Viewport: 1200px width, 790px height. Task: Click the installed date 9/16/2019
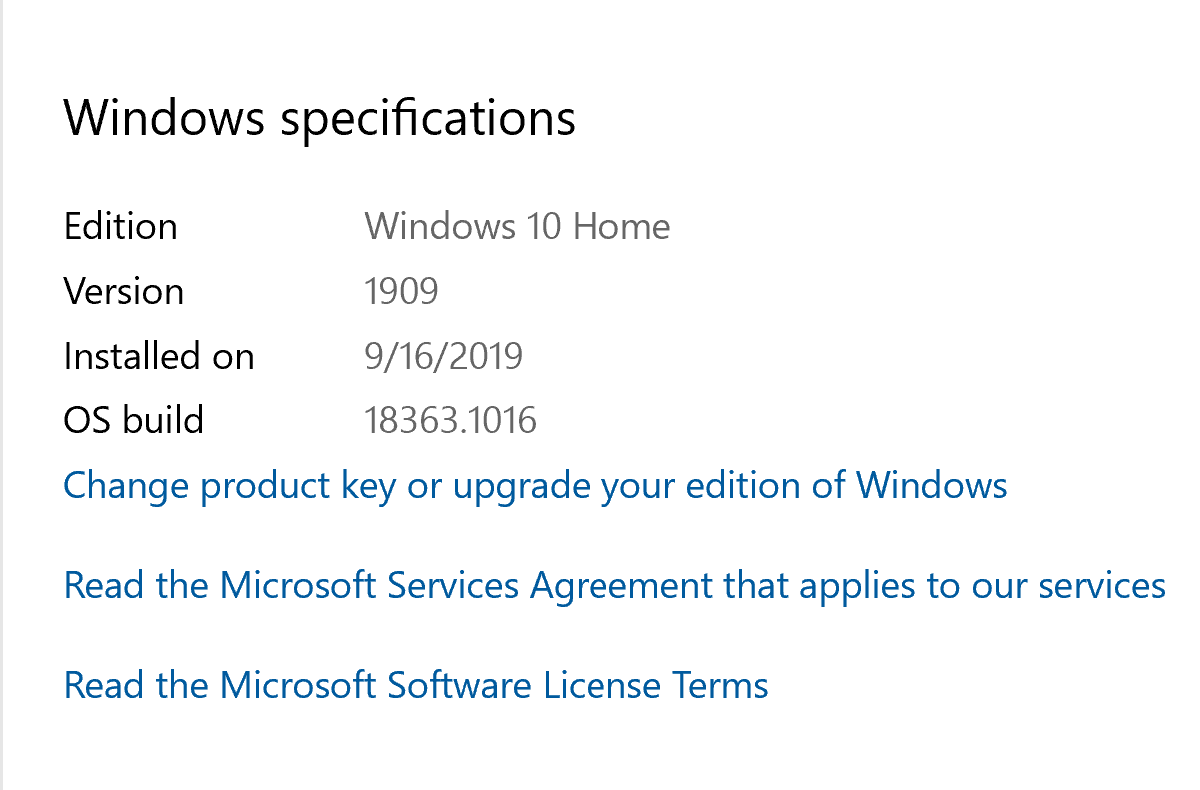tap(444, 355)
